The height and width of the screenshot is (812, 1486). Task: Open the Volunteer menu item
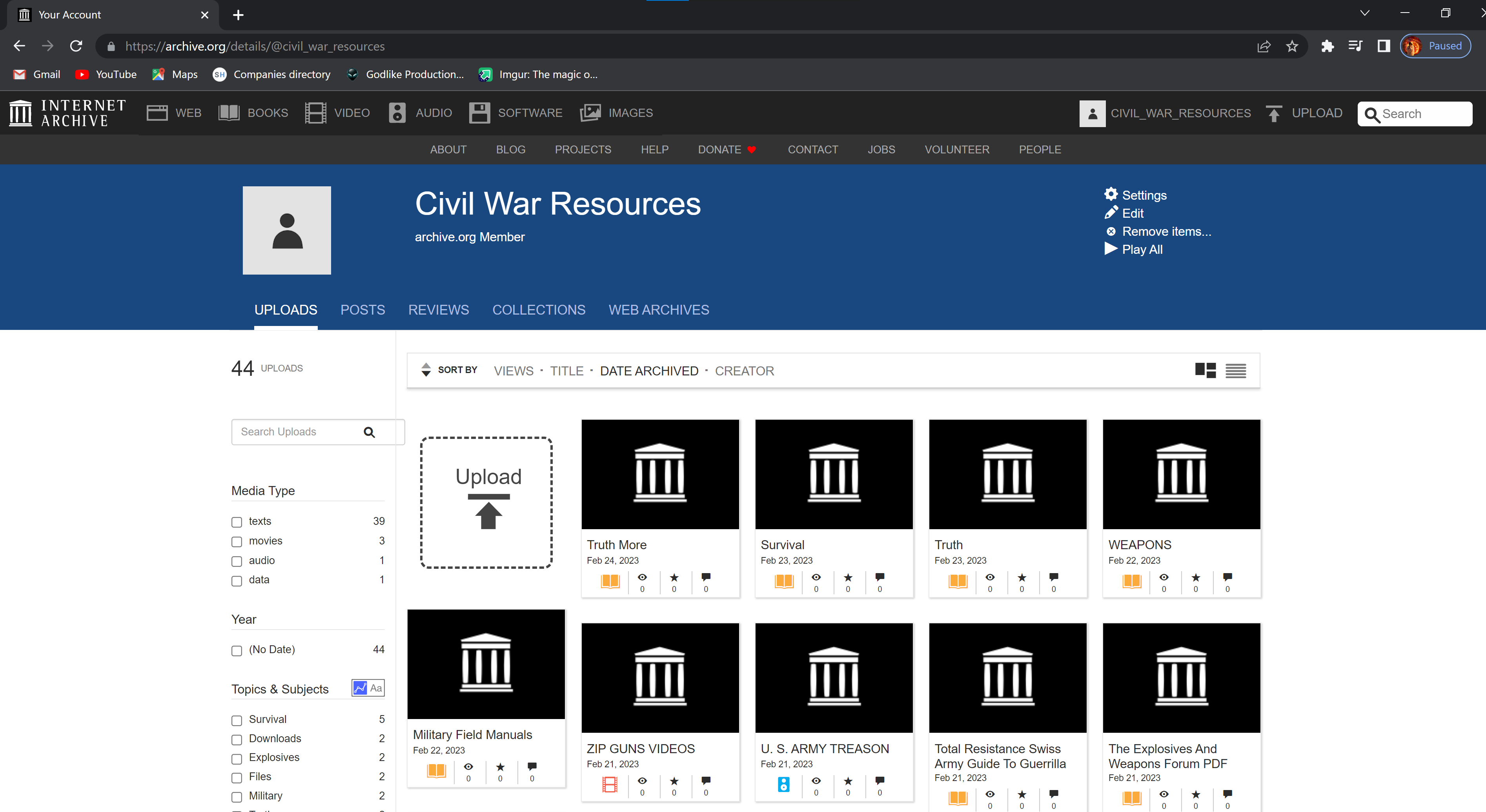[x=956, y=149]
